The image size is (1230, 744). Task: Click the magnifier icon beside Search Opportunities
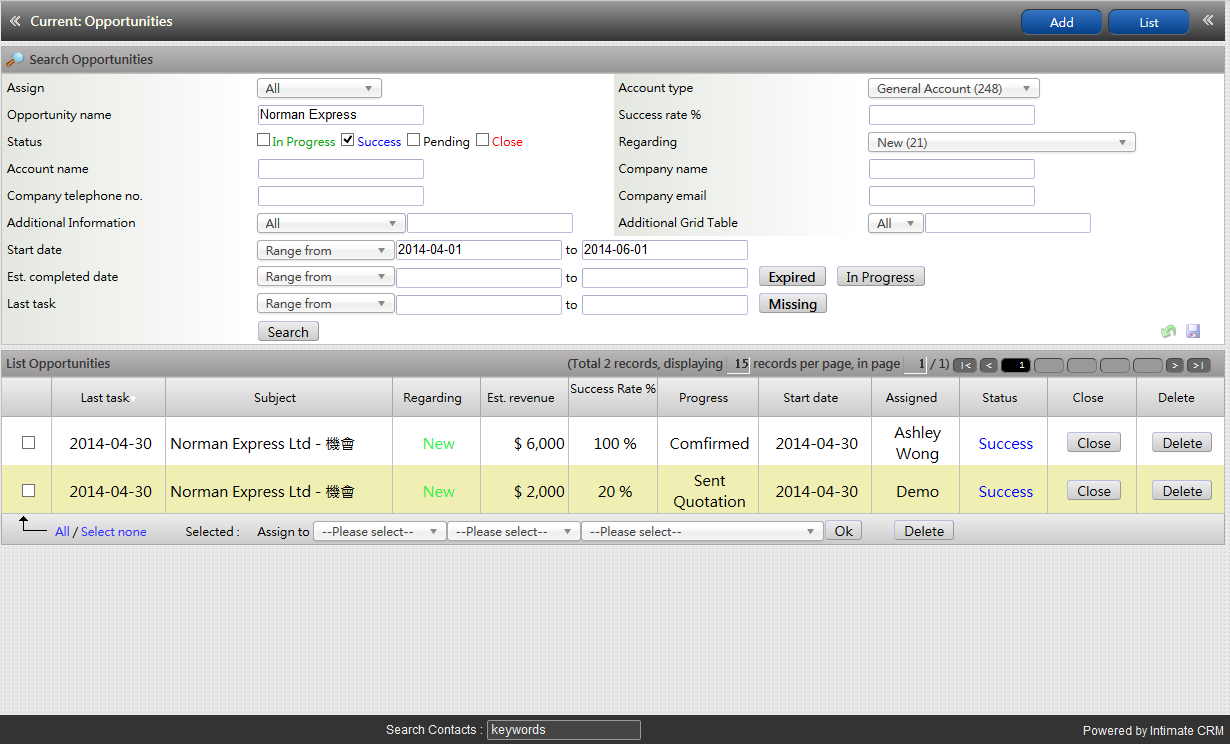(15, 60)
